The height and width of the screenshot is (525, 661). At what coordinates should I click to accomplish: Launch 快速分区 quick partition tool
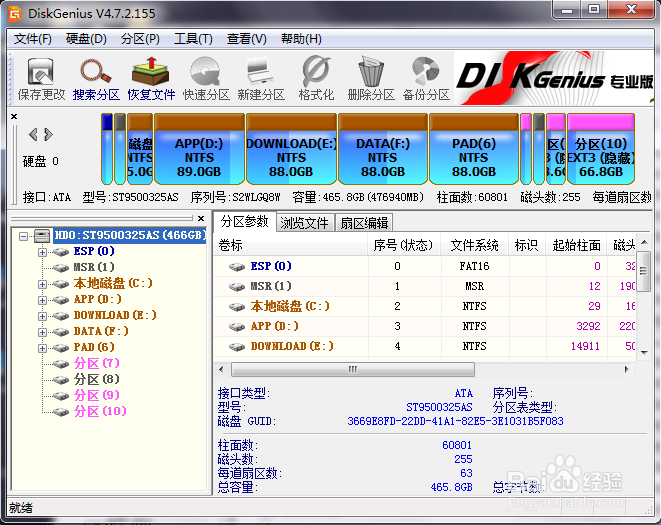206,79
